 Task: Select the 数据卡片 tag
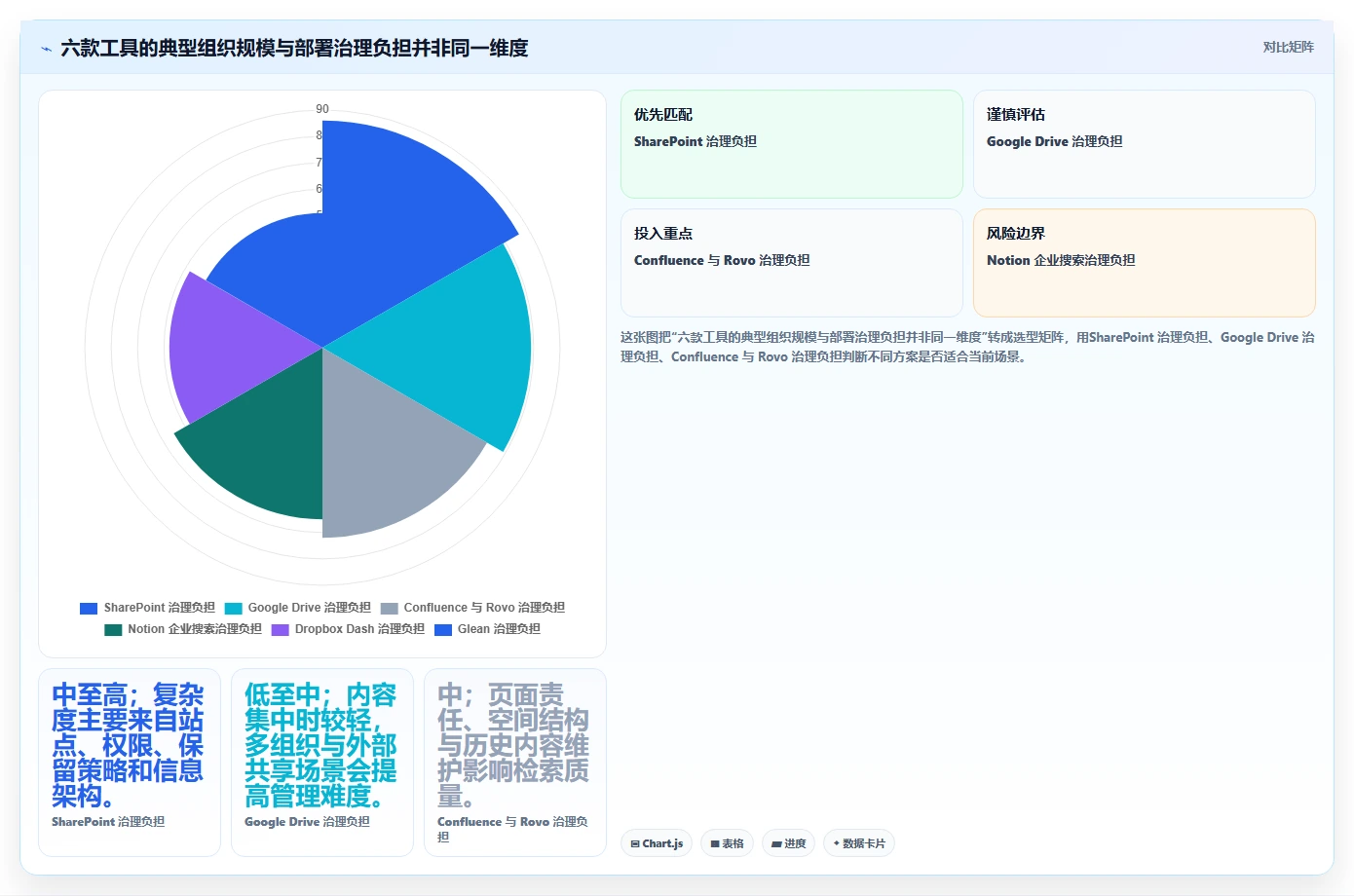point(859,843)
